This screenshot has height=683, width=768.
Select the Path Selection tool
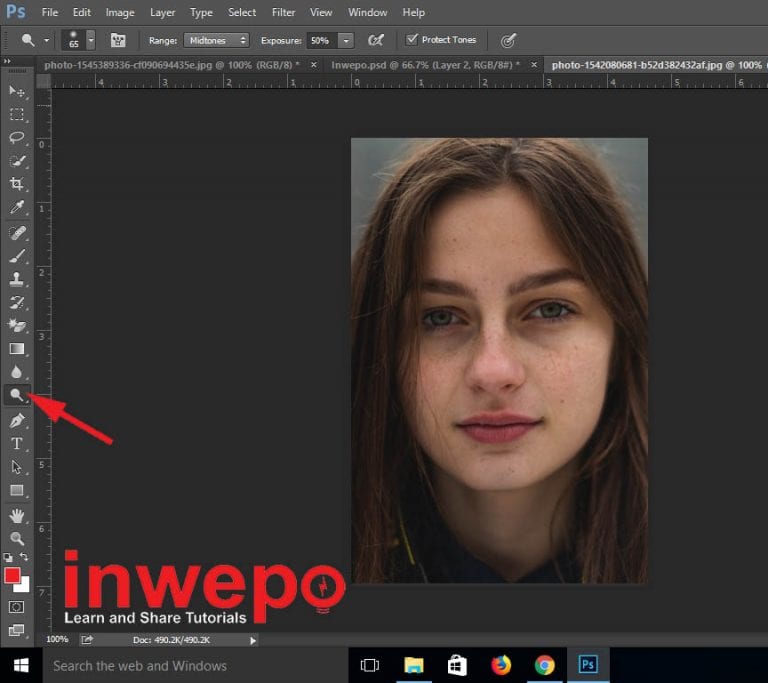tap(17, 467)
